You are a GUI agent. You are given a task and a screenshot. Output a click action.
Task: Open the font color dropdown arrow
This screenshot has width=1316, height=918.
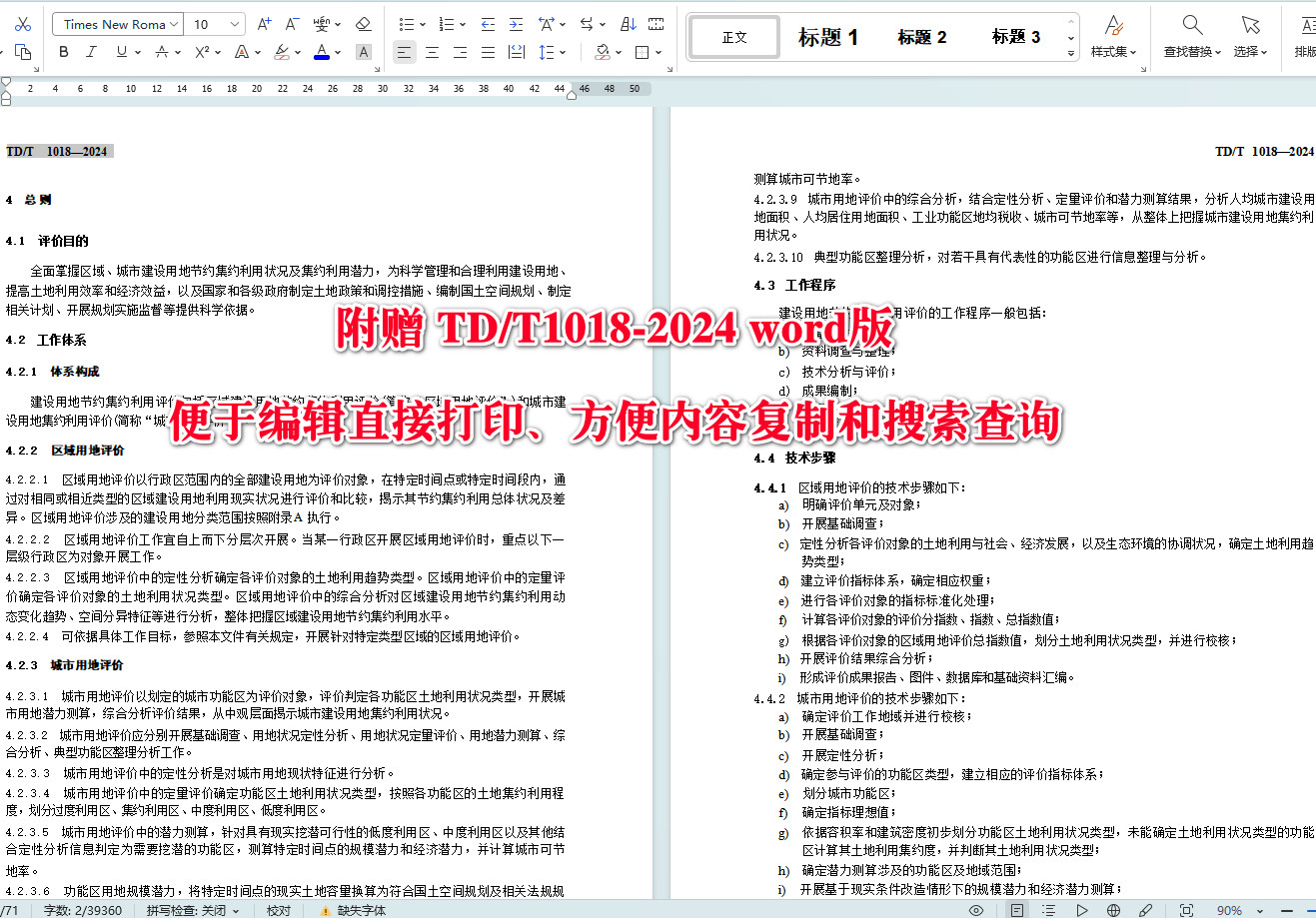click(338, 52)
